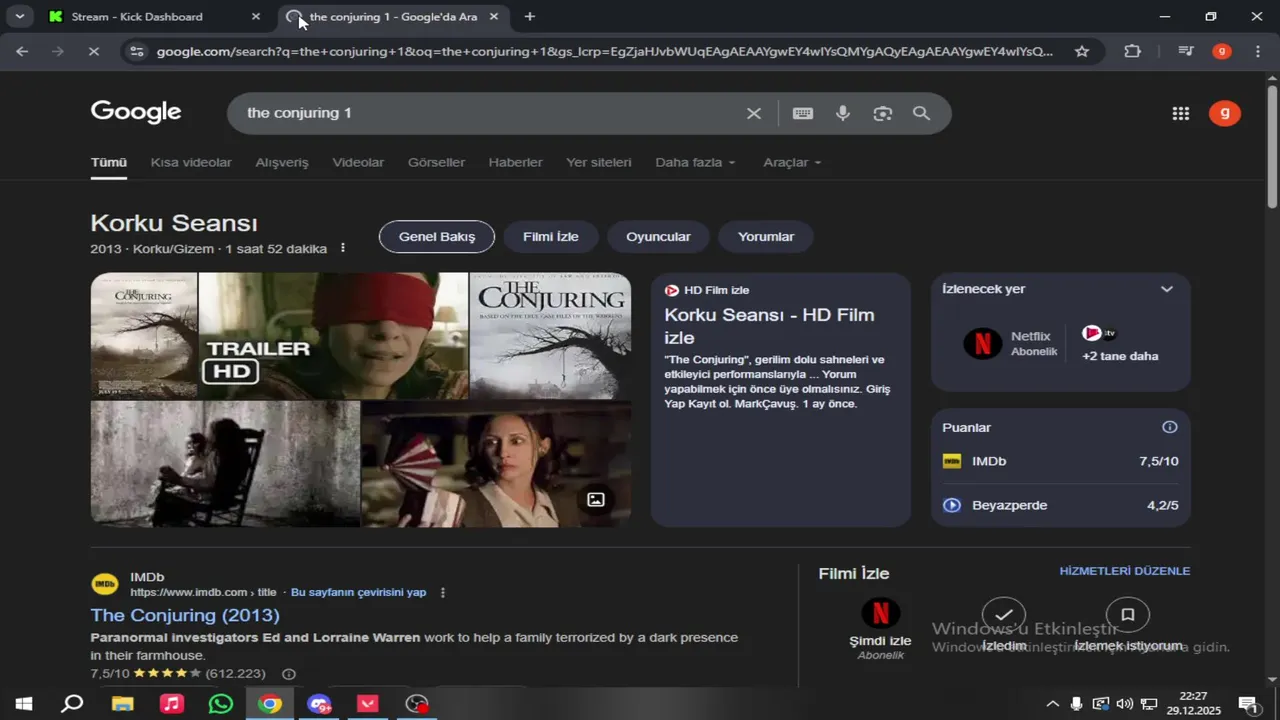This screenshot has height=720, width=1280.
Task: Switch to the Haberler tab
Action: 515,162
